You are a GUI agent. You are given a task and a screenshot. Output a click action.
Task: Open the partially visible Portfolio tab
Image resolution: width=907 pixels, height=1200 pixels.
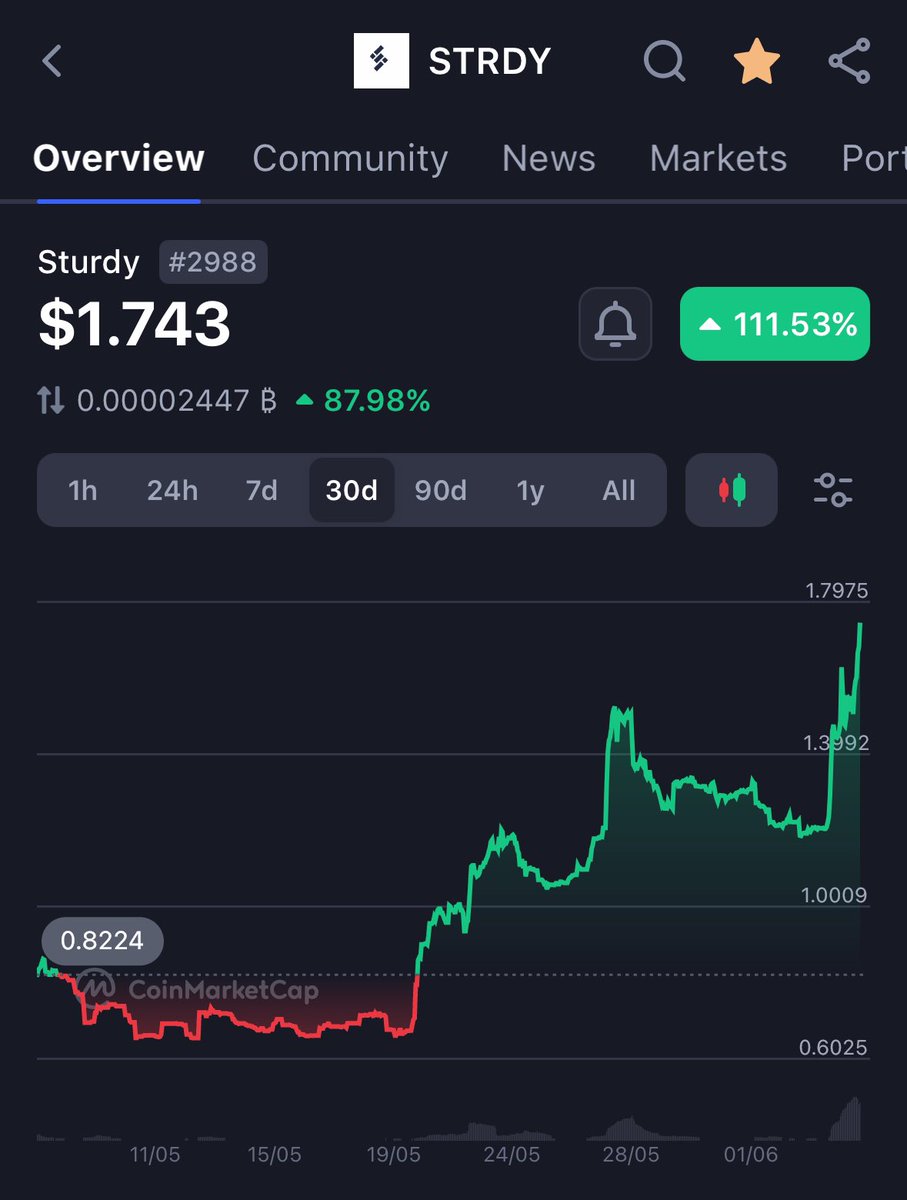(x=873, y=158)
